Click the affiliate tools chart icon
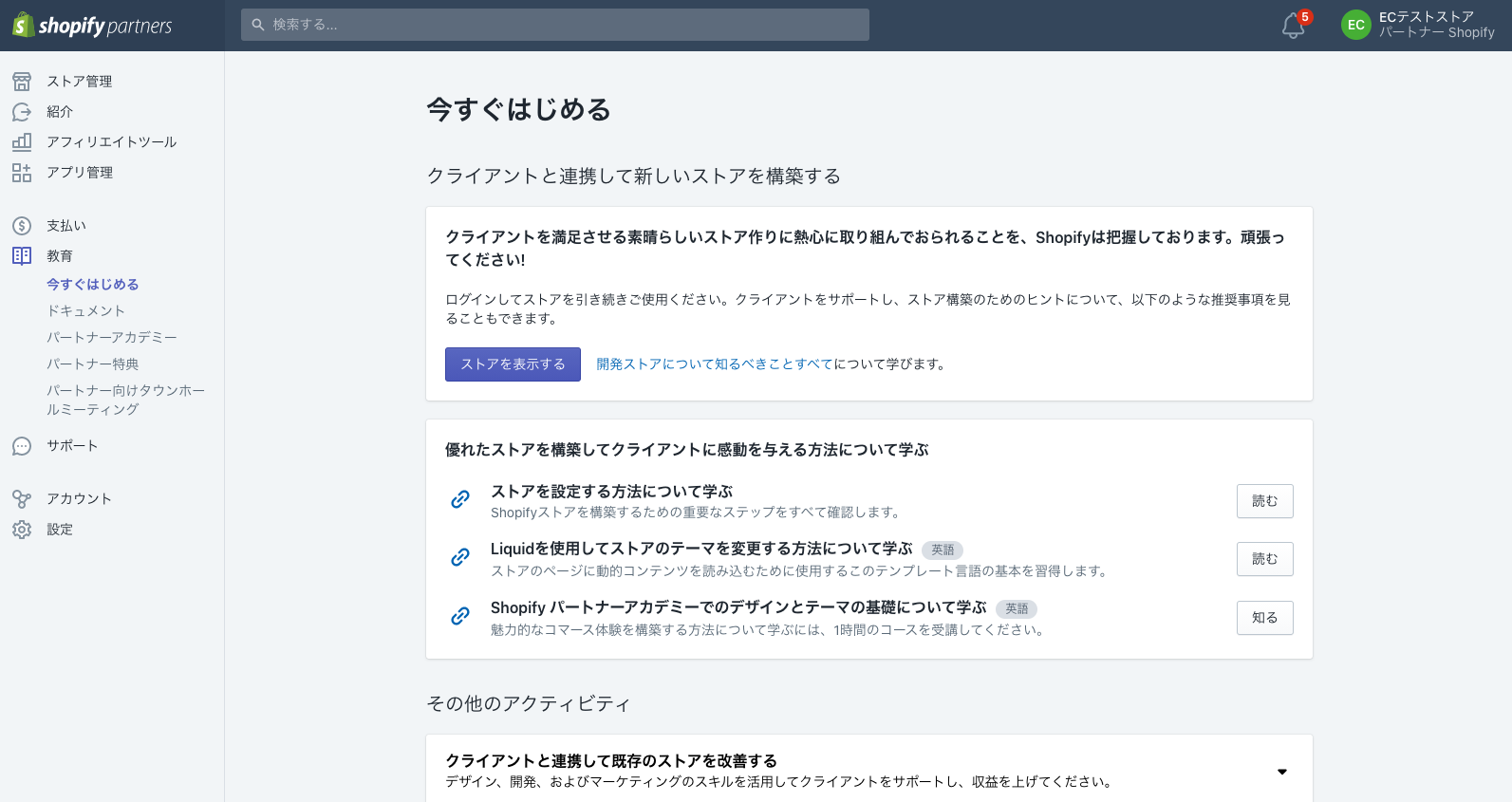Image resolution: width=1512 pixels, height=802 pixels. point(22,142)
